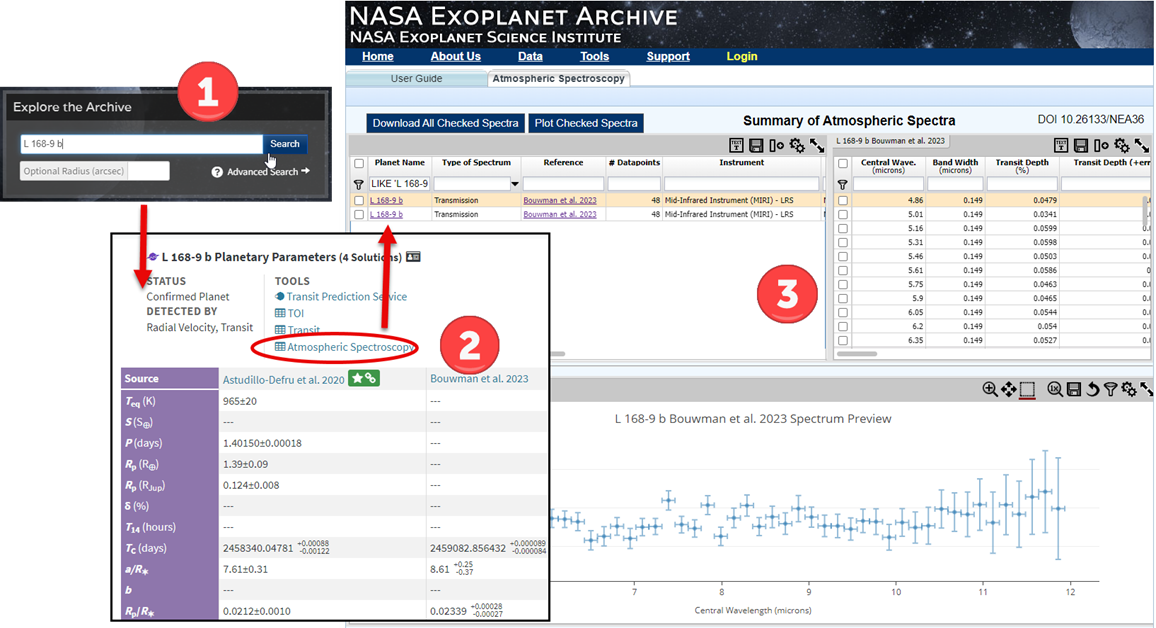Open the TOI tool link
1156x628 pixels.
pos(296,313)
